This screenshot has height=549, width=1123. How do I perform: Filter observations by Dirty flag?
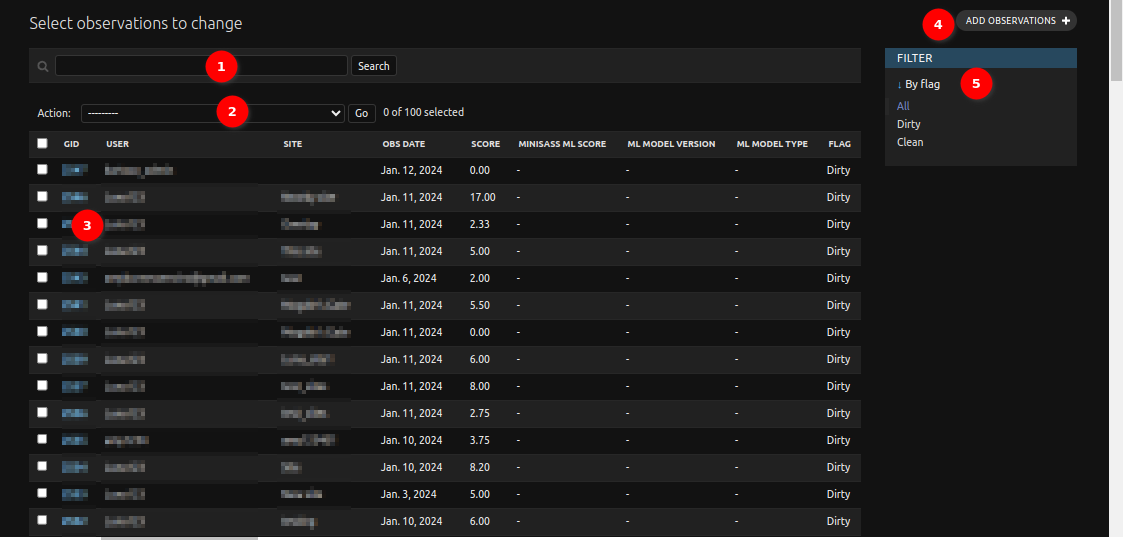click(908, 124)
